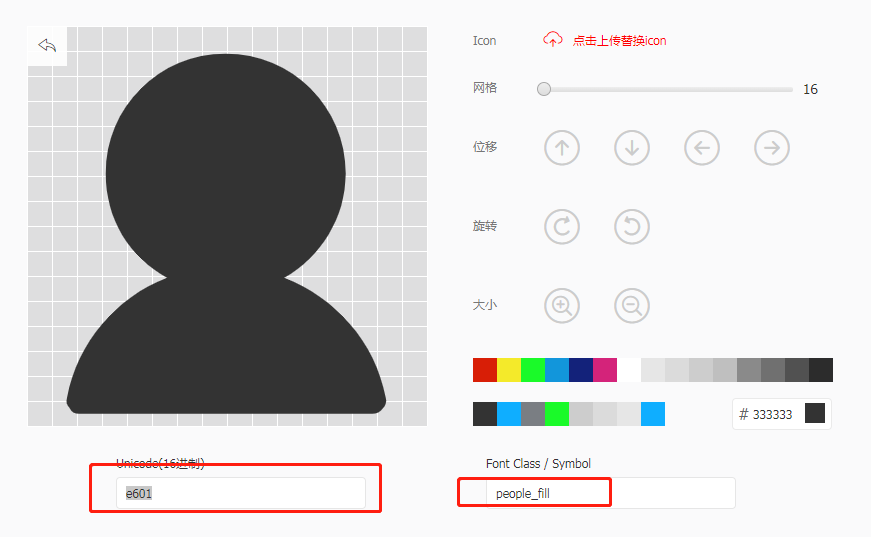The image size is (871, 537).
Task: Click the 旋转 label
Action: [x=485, y=226]
